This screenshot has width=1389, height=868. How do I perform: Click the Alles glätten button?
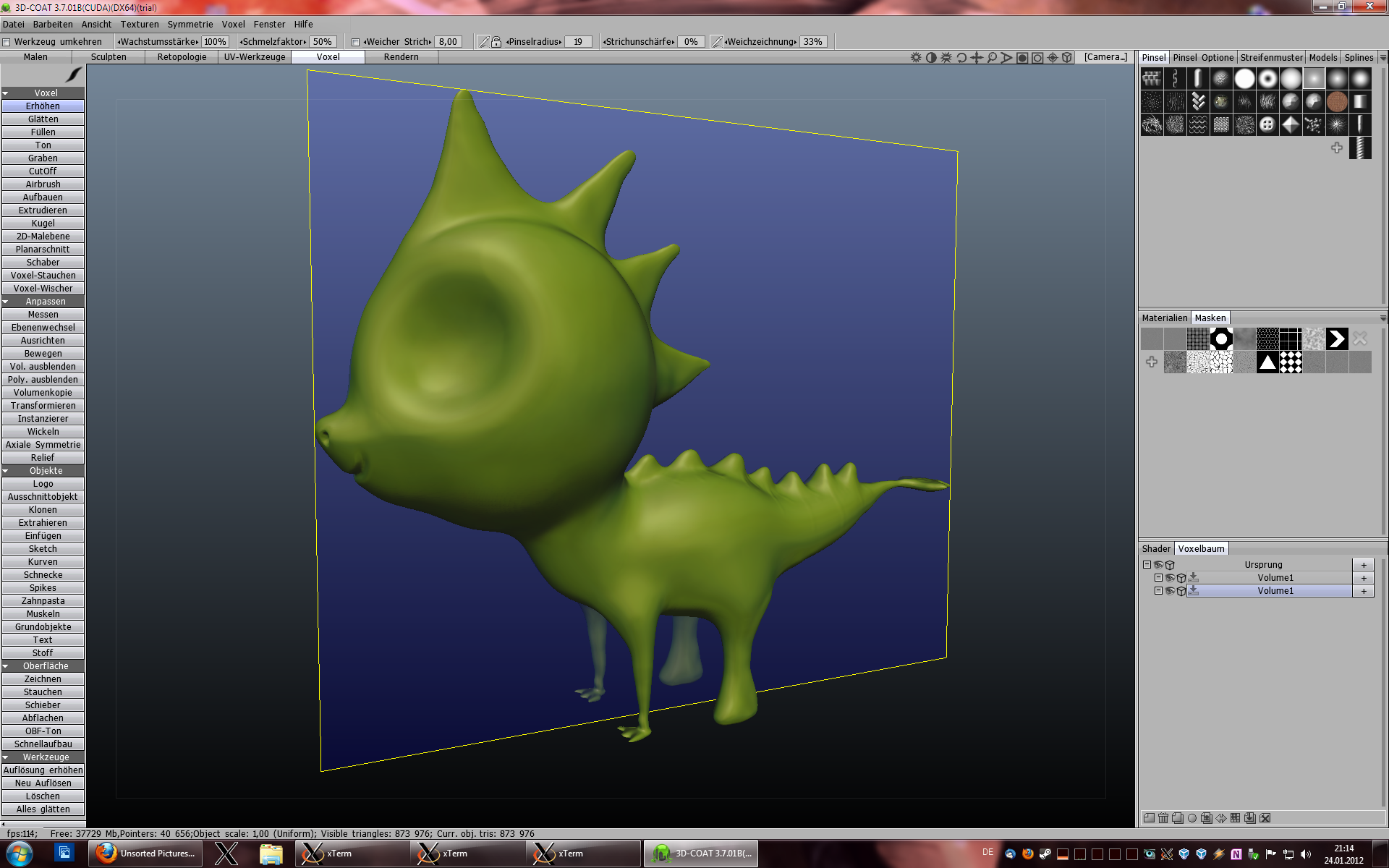(43, 809)
